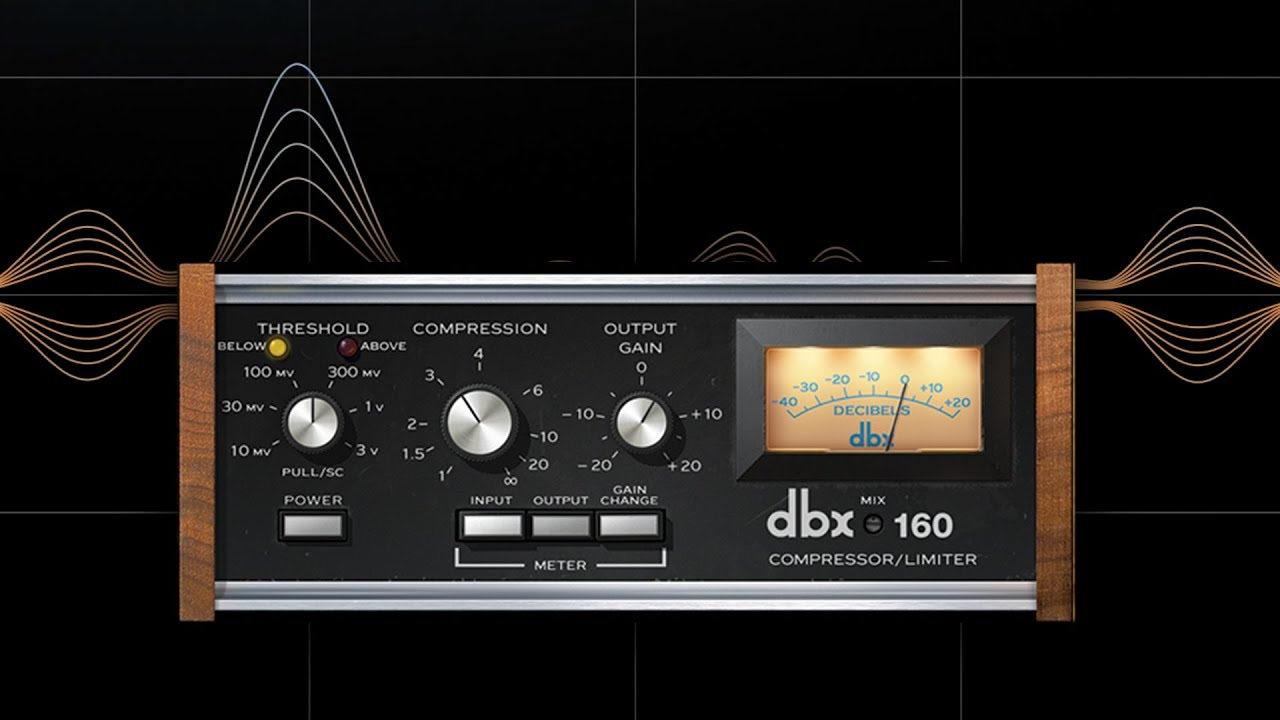Switch the meter to Output
The width and height of the screenshot is (1280, 720).
561,525
